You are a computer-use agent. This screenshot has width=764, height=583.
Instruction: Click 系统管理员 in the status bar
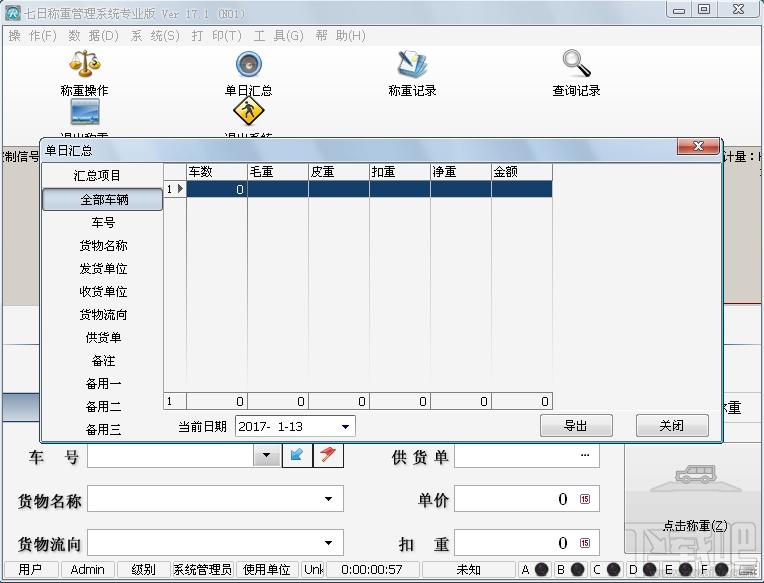203,569
